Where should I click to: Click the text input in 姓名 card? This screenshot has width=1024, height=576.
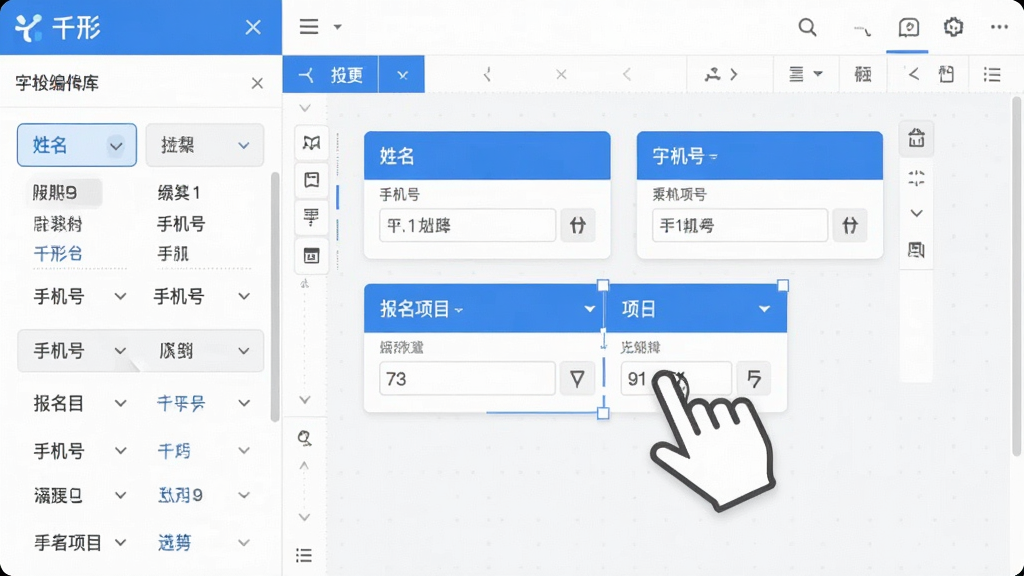(x=468, y=225)
